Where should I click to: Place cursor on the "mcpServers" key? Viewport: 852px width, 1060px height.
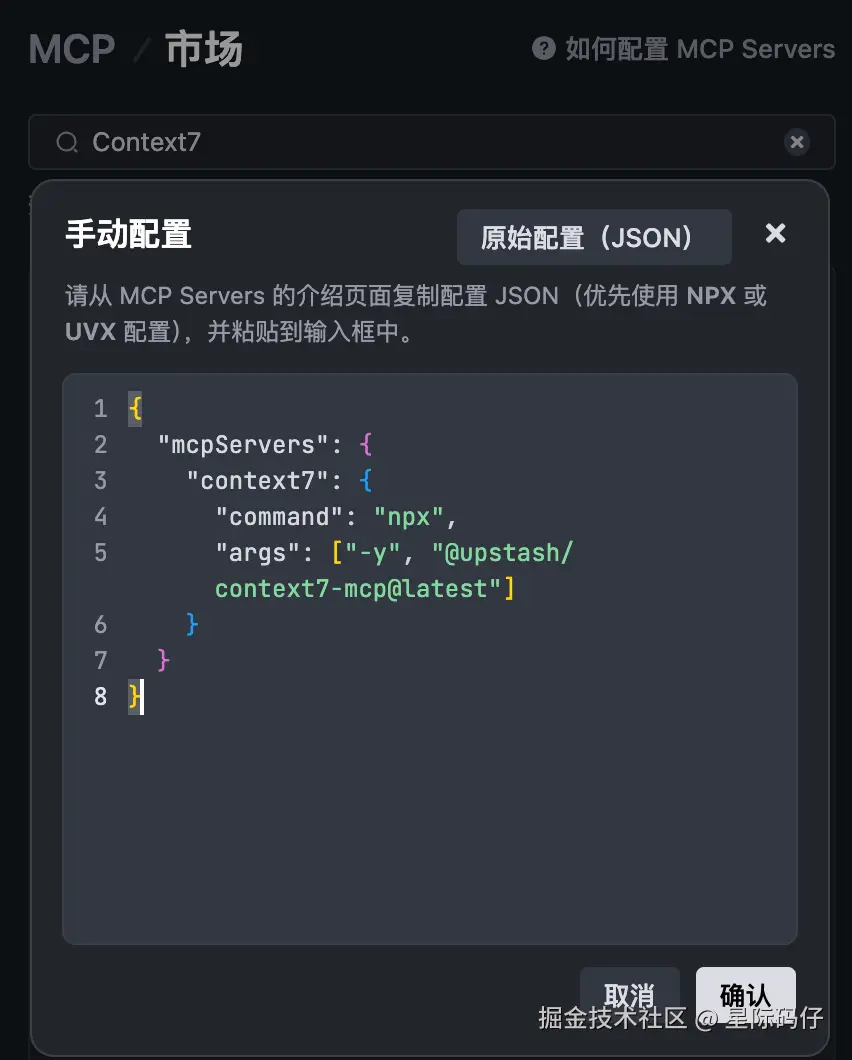244,445
